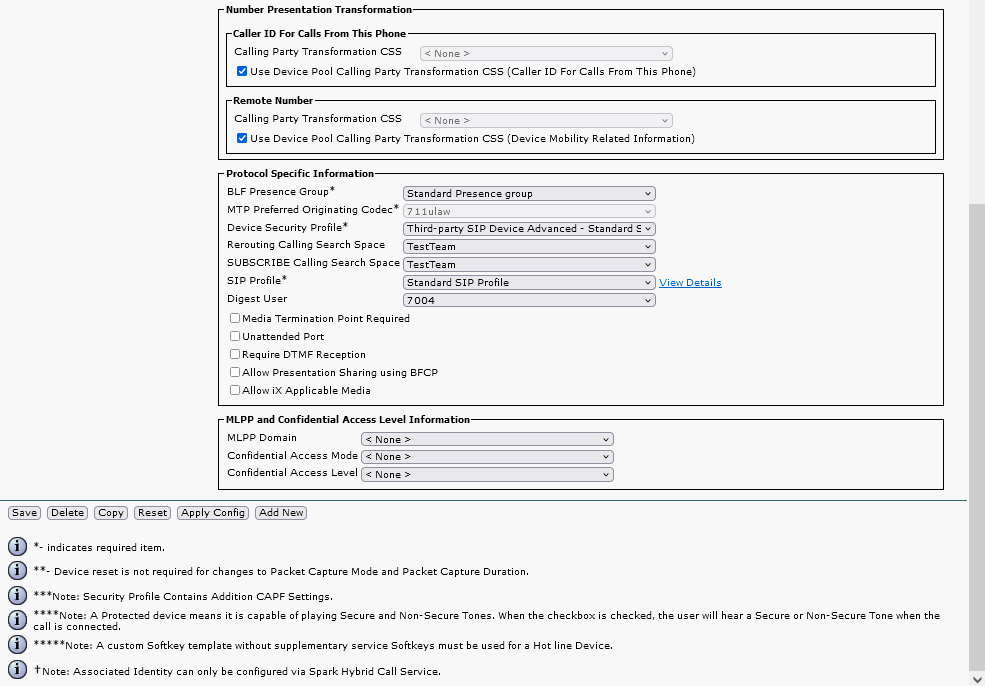This screenshot has height=686, width=985.
Task: Click the info icon beside Packet Capture note
Action: pyautogui.click(x=17, y=571)
